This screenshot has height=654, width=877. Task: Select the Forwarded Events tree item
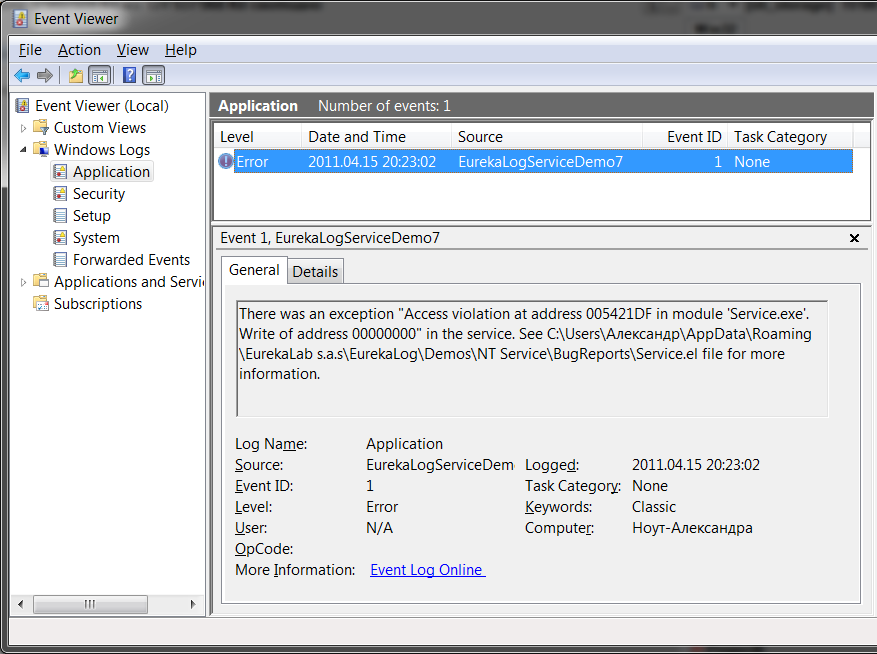click(131, 260)
